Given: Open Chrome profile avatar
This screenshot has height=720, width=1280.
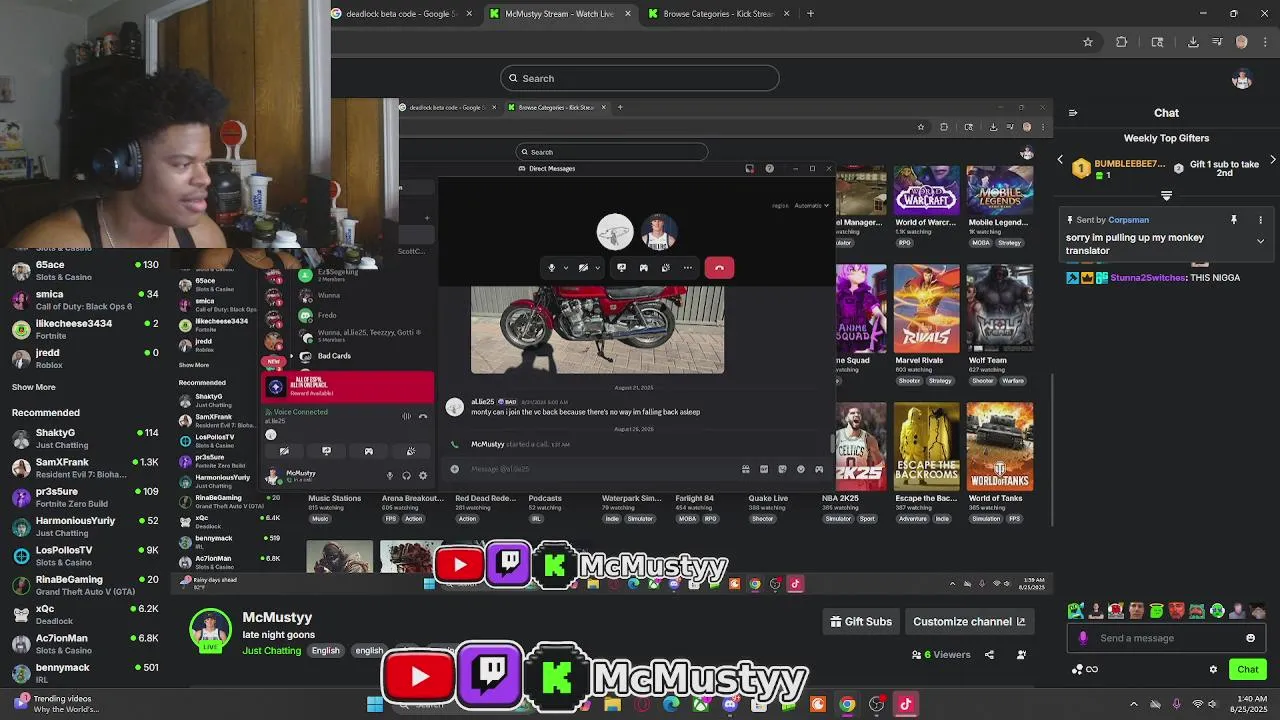Looking at the screenshot, I should tap(1241, 42).
